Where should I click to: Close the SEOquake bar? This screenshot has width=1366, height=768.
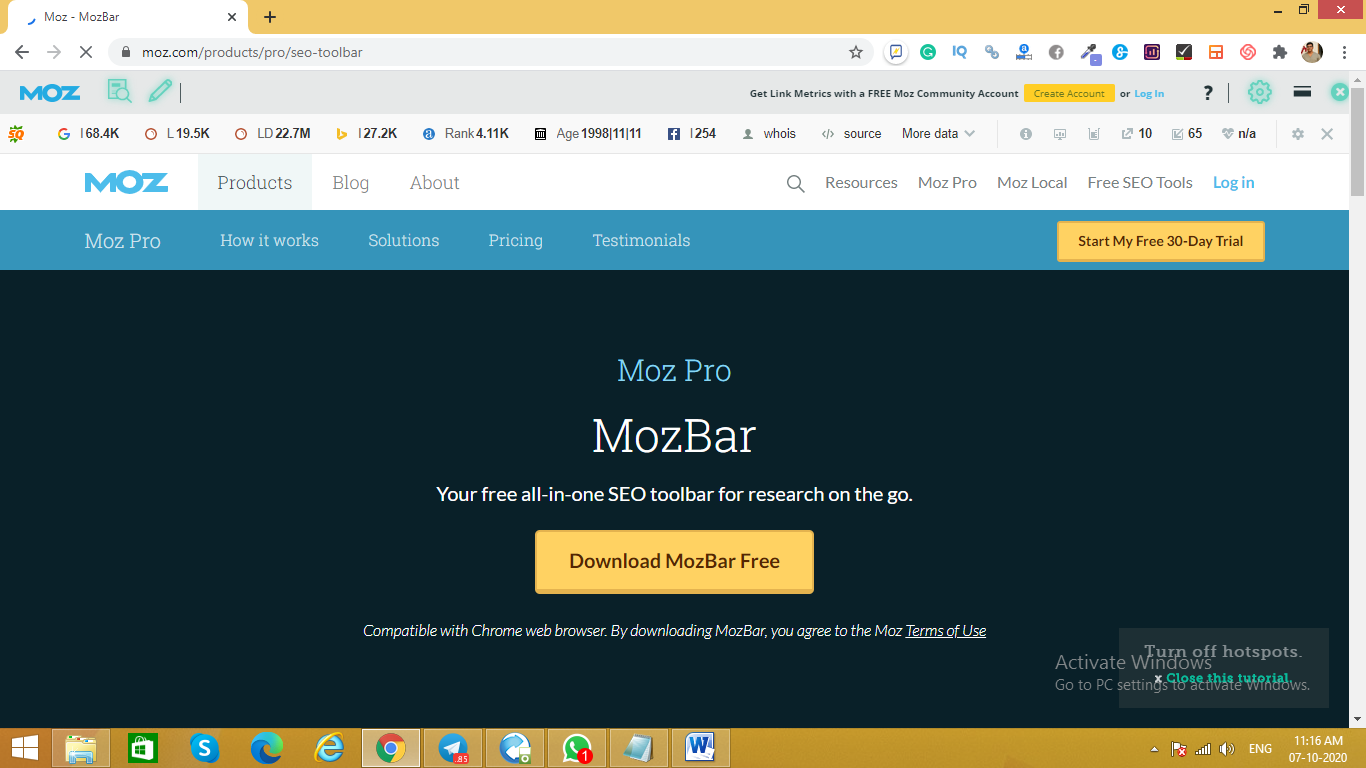pos(1327,133)
